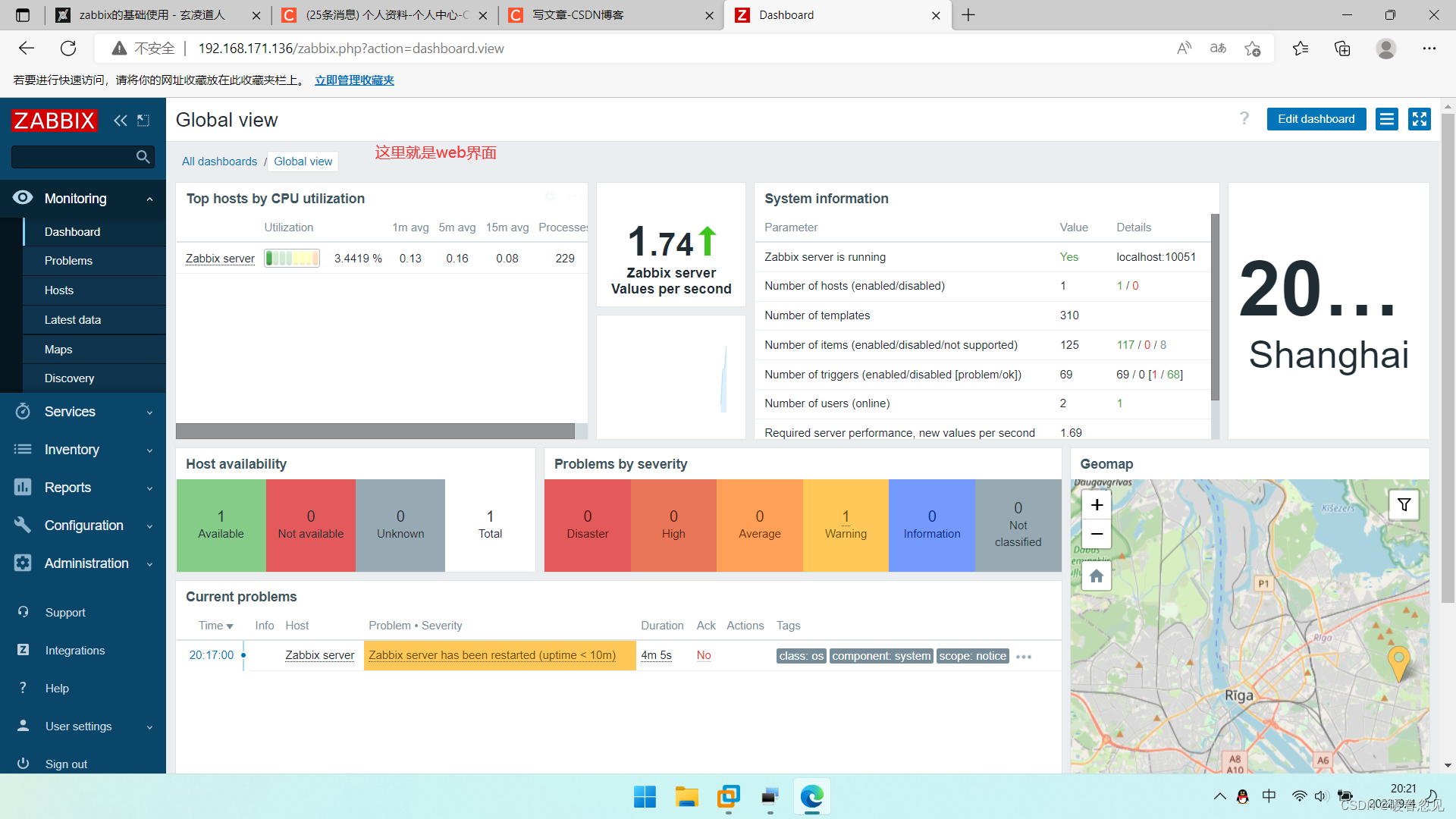Open the Geomap severity filter

tap(1404, 505)
